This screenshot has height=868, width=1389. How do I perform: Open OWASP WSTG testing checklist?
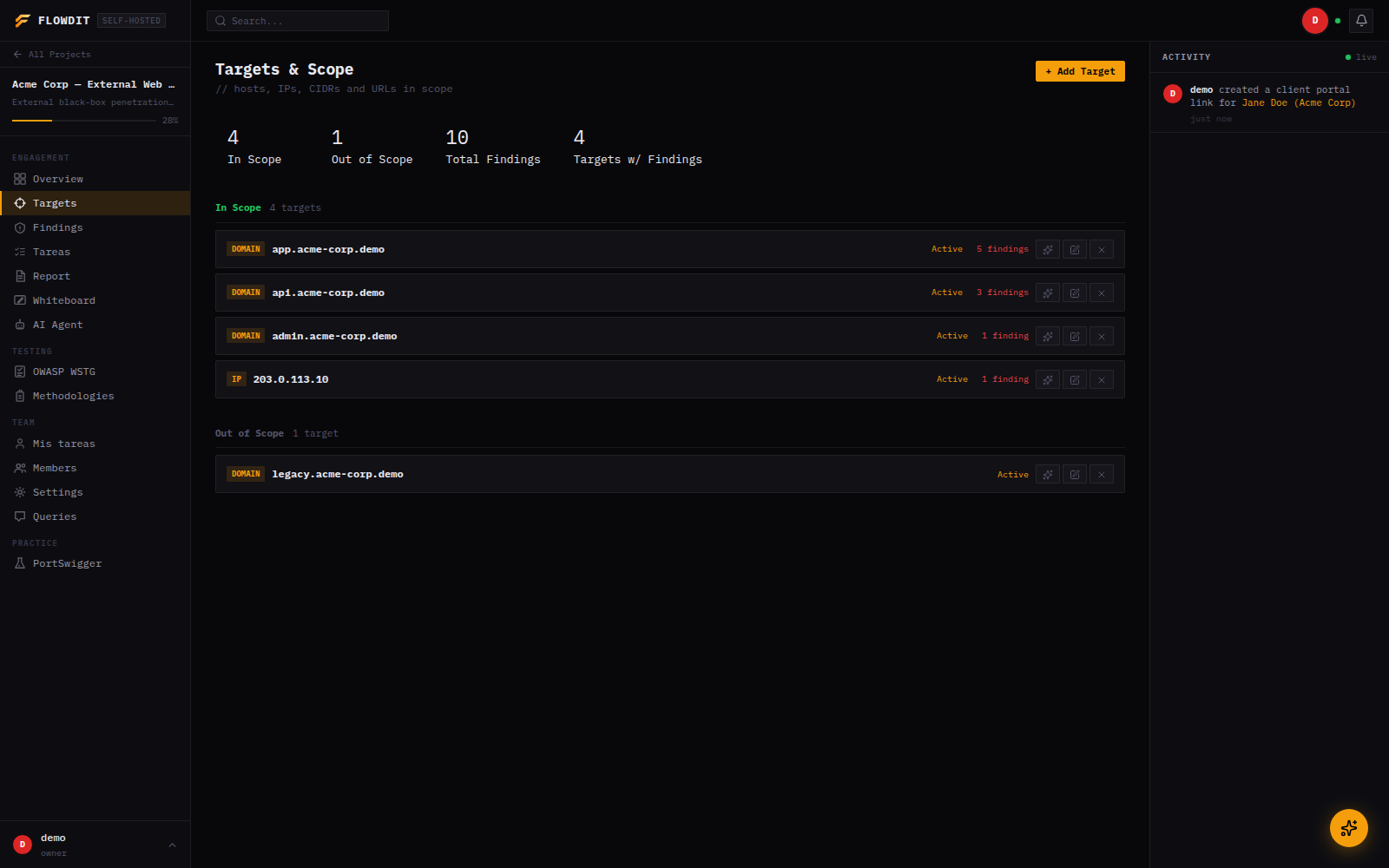[95, 372]
